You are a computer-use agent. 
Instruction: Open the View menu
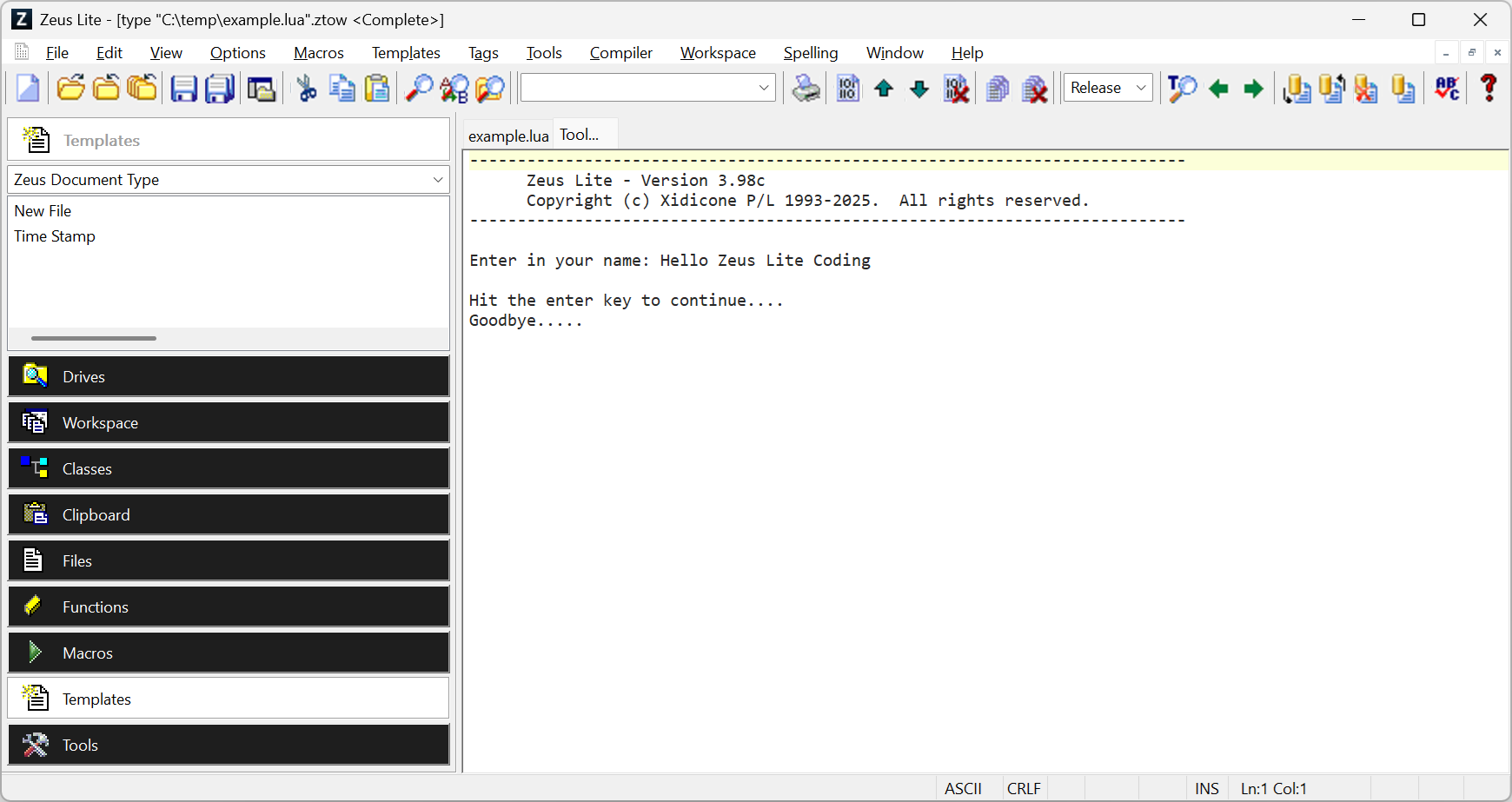pyautogui.click(x=166, y=53)
